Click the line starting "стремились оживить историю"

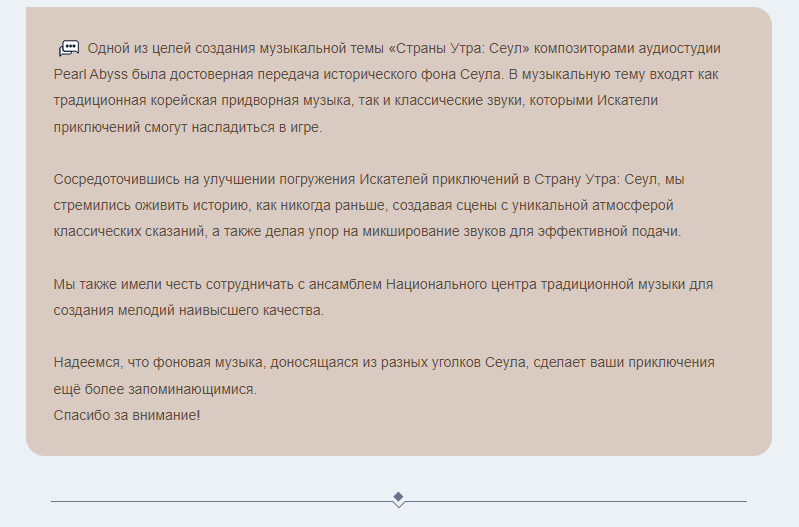pos(363,205)
